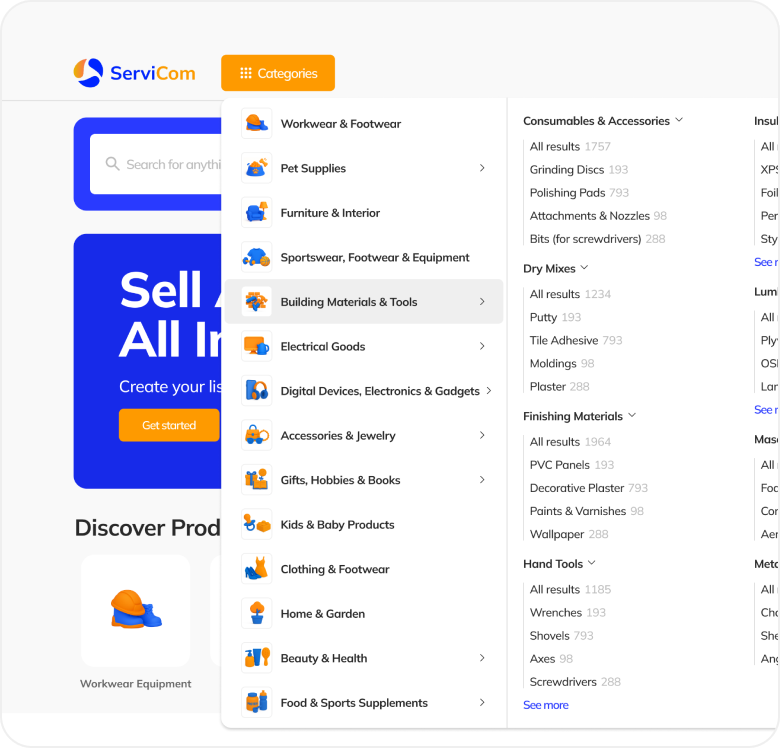Open PVC Panels 193 subcategory
Viewport: 780px width, 748px height.
click(x=572, y=465)
